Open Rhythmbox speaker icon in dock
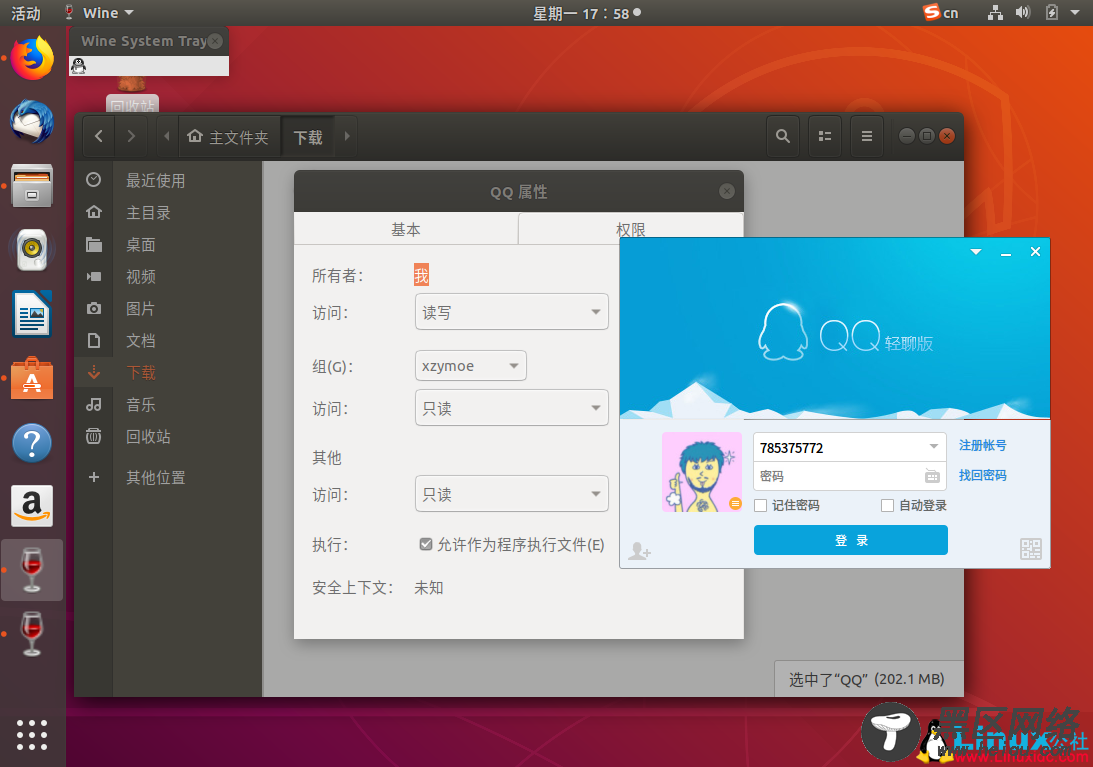Screen dimensions: 1093x767 32,249
